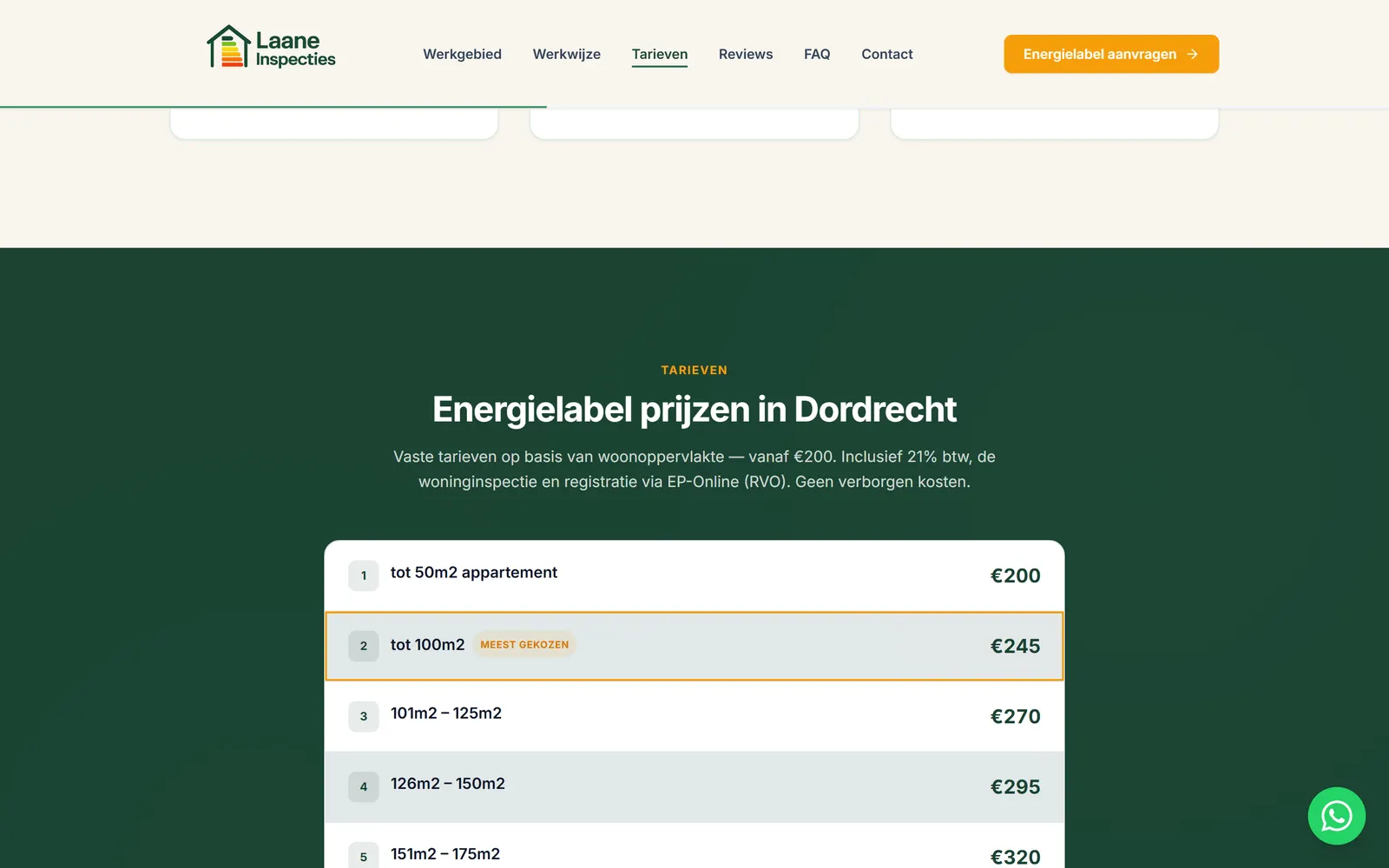Viewport: 1389px width, 868px height.
Task: Click number 2 badge beside tot 100m2
Action: (x=364, y=646)
